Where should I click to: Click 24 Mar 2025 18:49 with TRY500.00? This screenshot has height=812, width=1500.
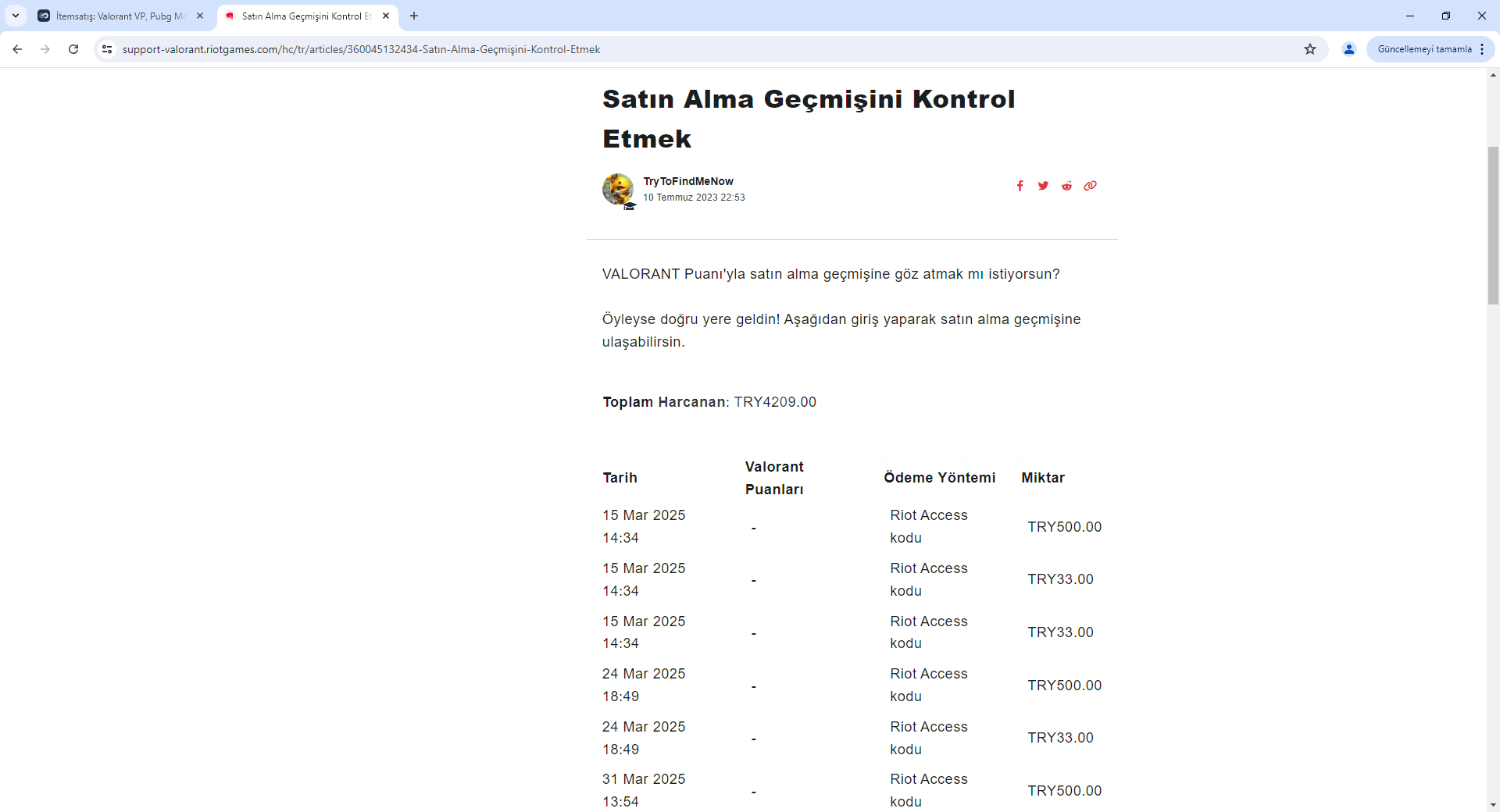click(644, 685)
